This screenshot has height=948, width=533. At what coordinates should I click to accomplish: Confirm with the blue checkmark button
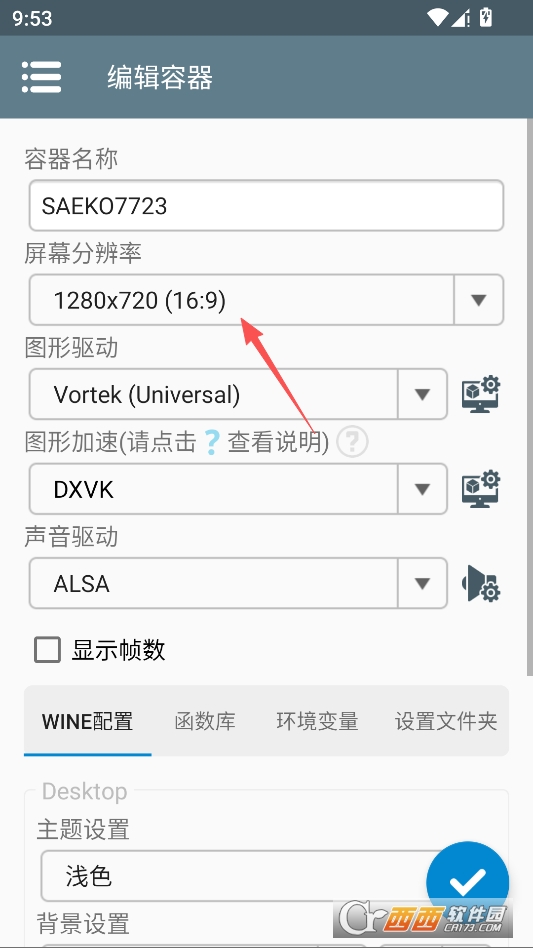(467, 883)
